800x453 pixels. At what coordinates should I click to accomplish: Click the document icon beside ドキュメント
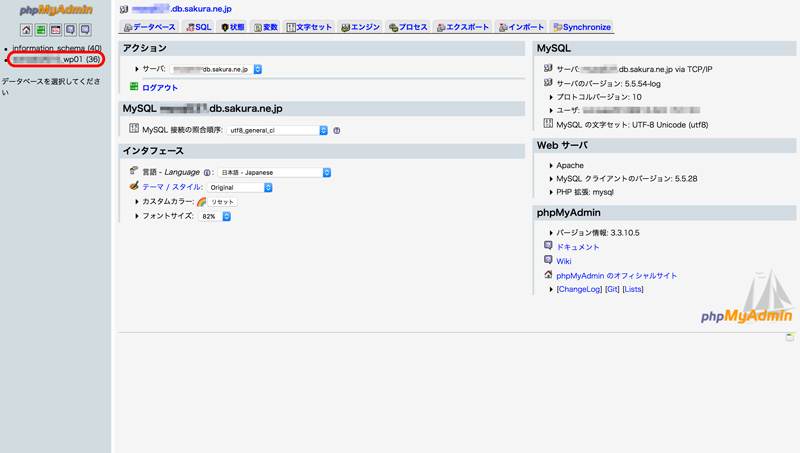click(548, 245)
